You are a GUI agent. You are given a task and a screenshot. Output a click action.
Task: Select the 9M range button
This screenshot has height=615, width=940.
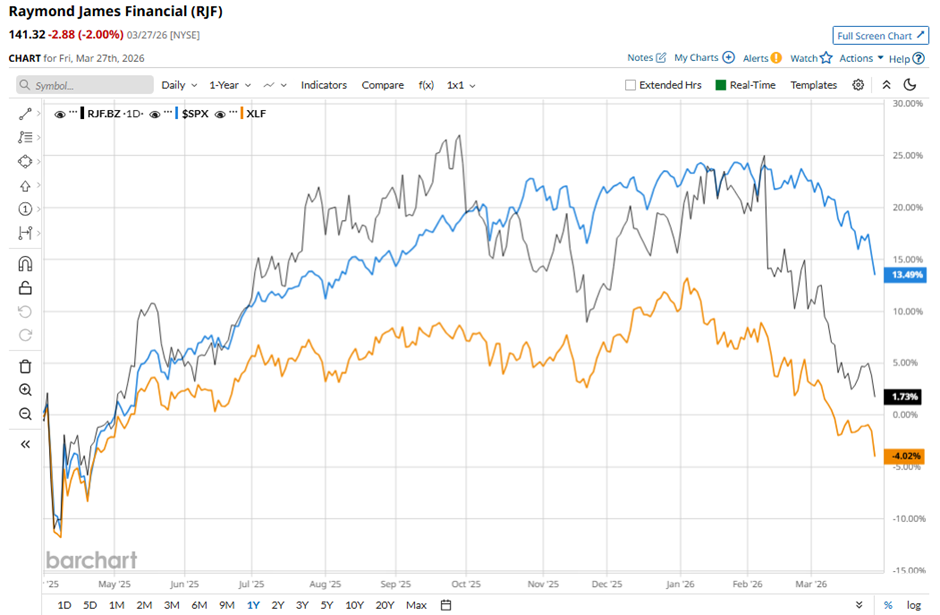(x=227, y=605)
